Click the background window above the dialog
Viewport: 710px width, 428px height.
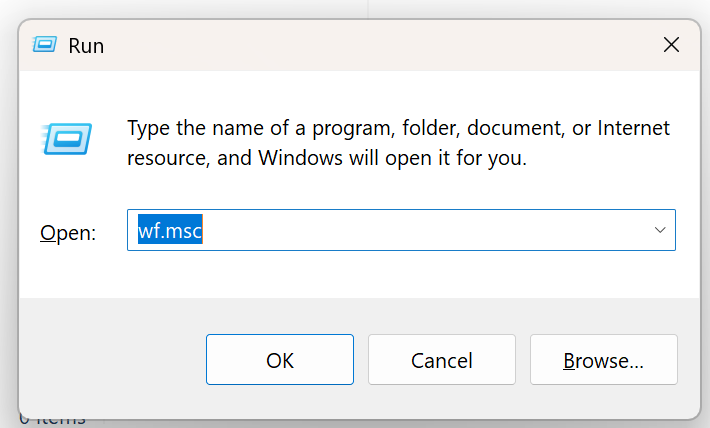click(x=200, y=8)
